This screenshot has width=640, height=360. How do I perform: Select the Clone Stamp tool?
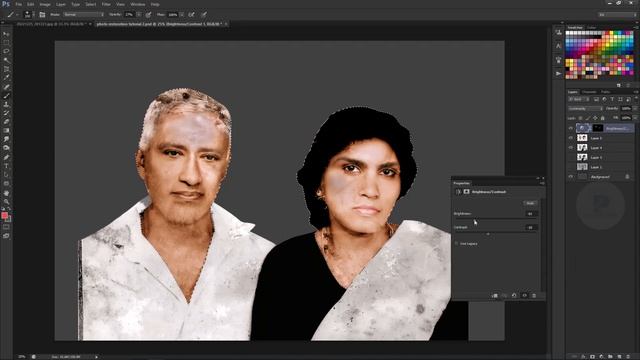6,104
